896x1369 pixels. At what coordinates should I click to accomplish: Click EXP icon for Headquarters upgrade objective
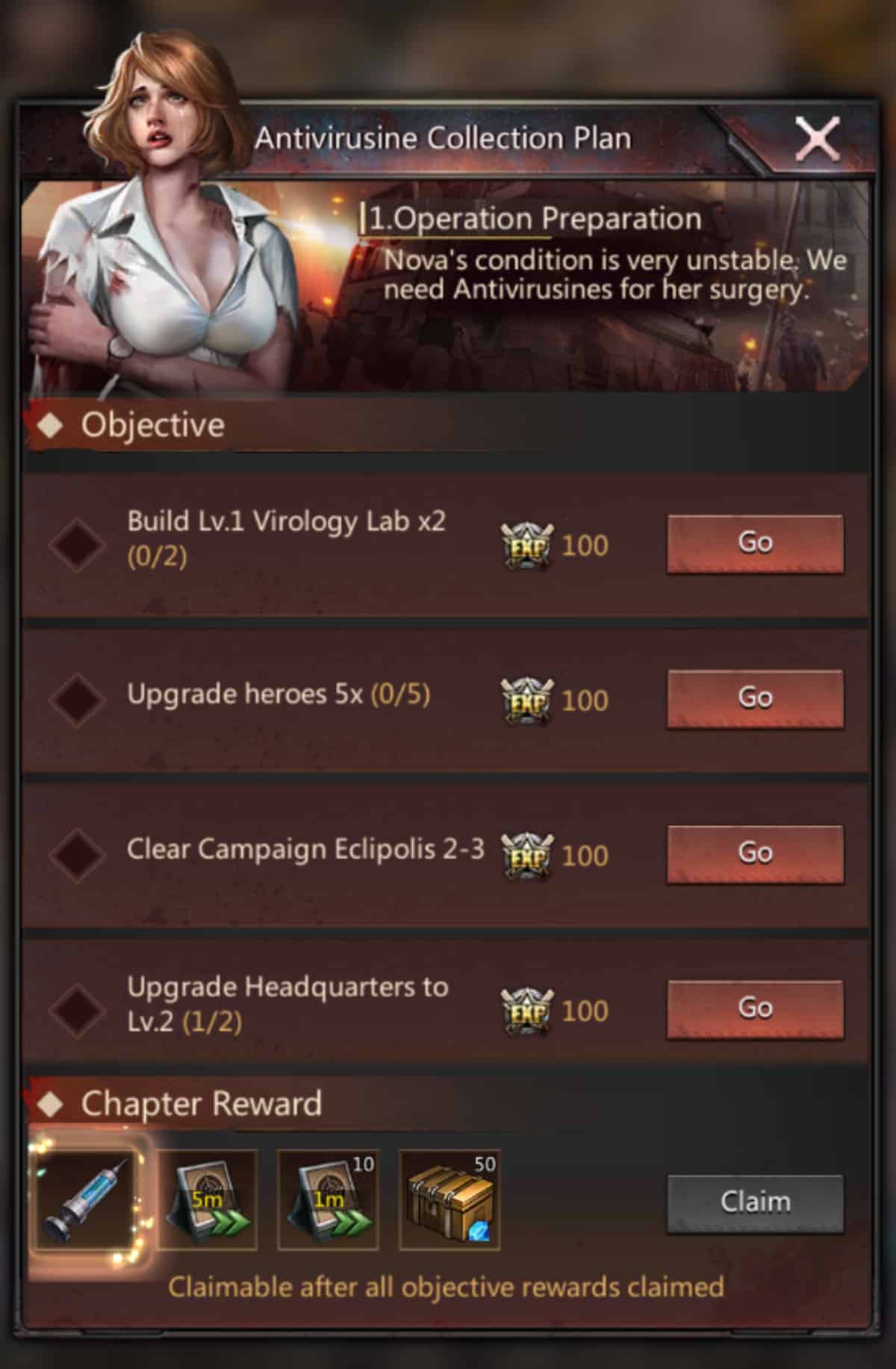(527, 1011)
